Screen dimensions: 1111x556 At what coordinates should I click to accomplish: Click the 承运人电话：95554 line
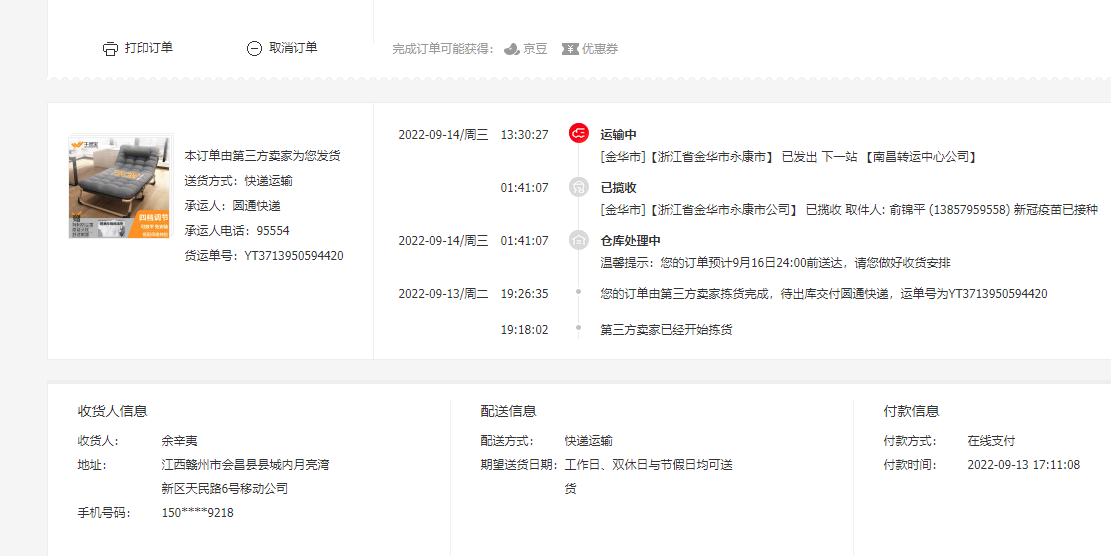237,231
